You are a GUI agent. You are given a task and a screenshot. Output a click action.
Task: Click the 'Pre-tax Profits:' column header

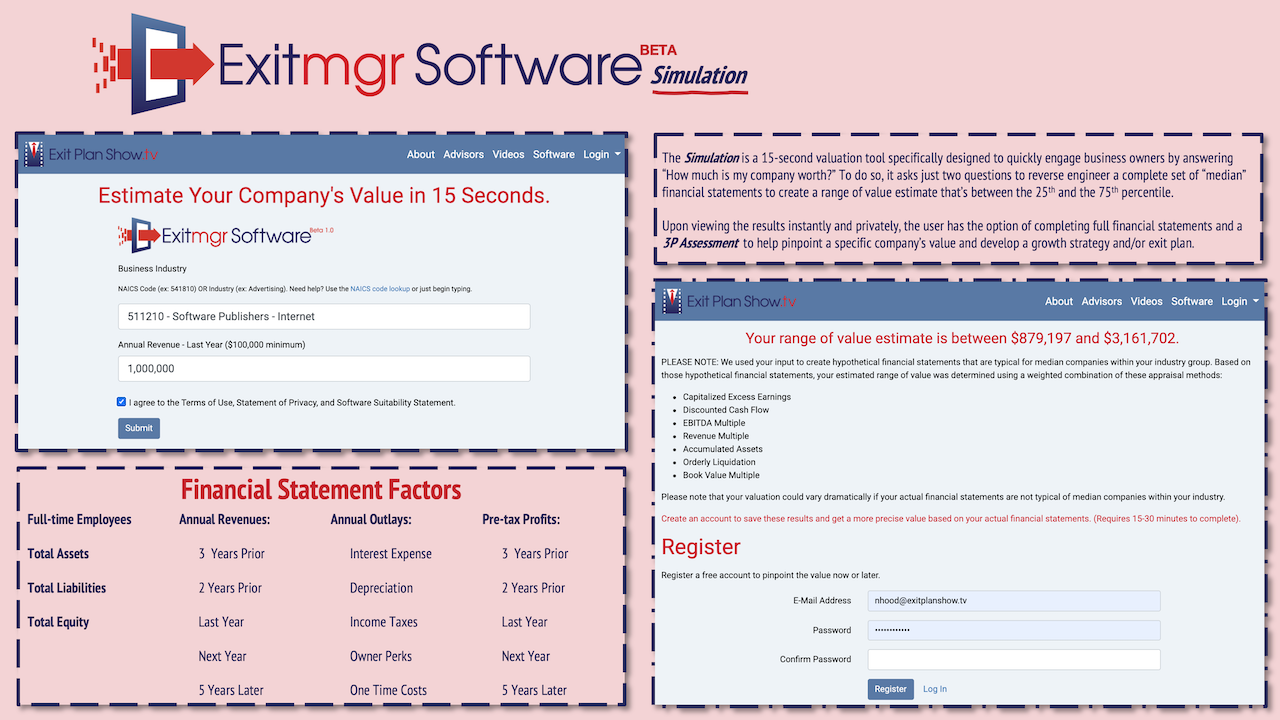tap(521, 520)
